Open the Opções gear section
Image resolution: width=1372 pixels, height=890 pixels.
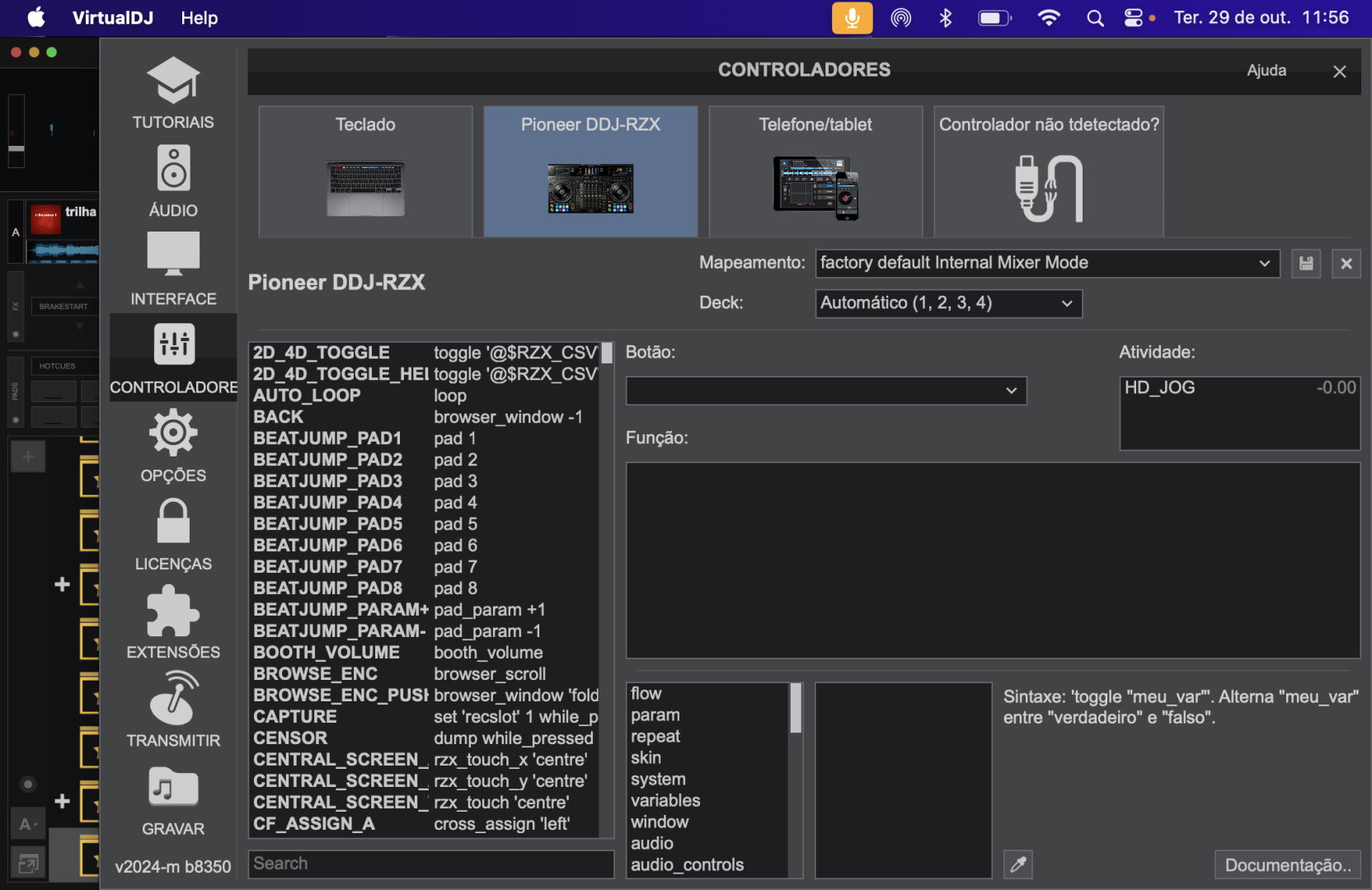pos(173,447)
